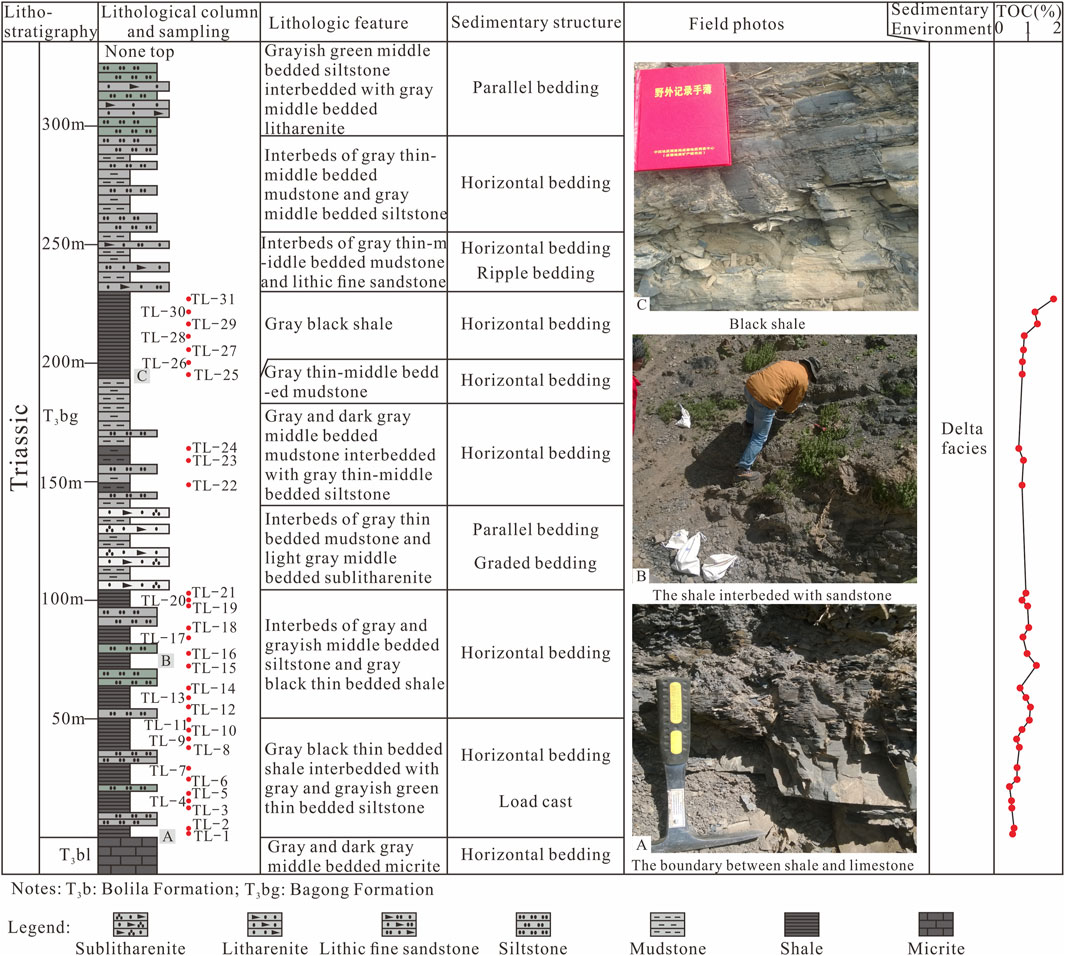Click the "250m" depth label
1065x956 pixels.
click(x=63, y=244)
